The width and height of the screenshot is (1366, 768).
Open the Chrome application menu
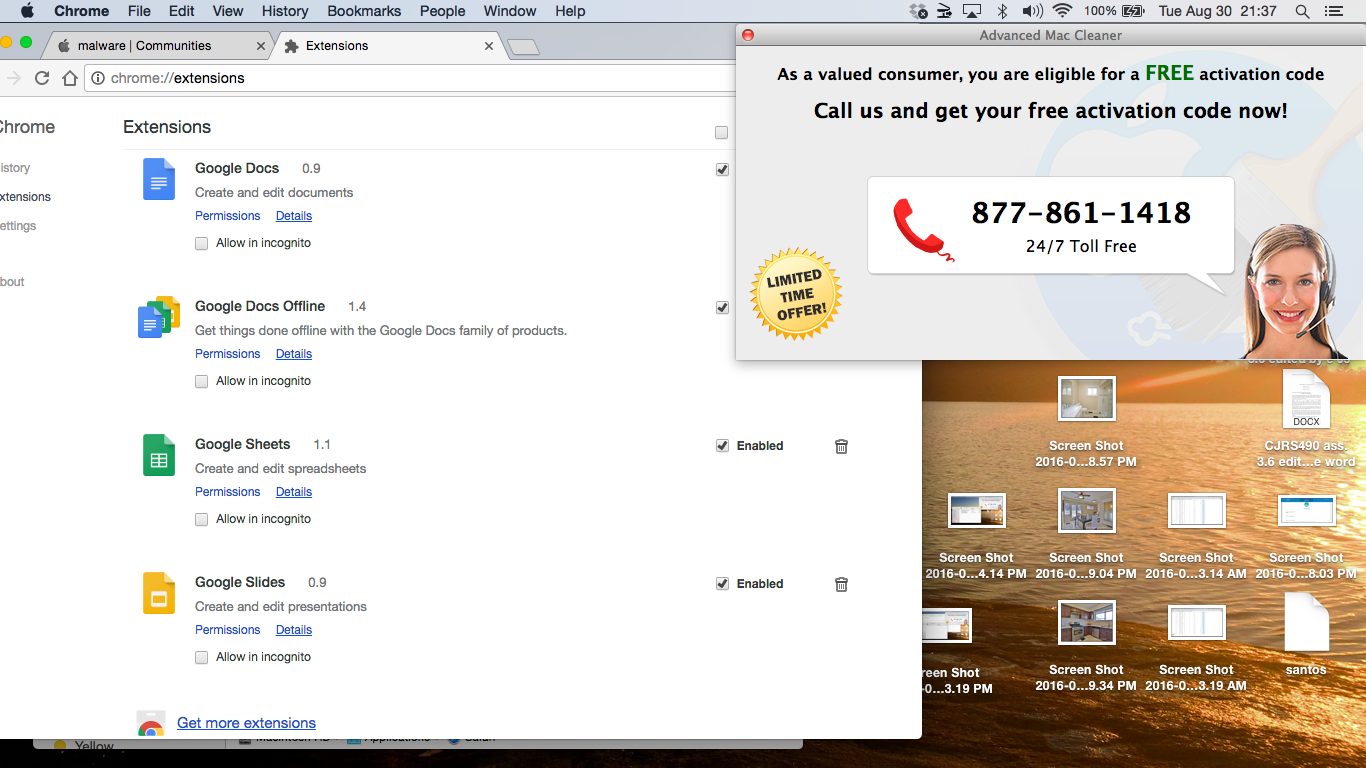[x=81, y=11]
